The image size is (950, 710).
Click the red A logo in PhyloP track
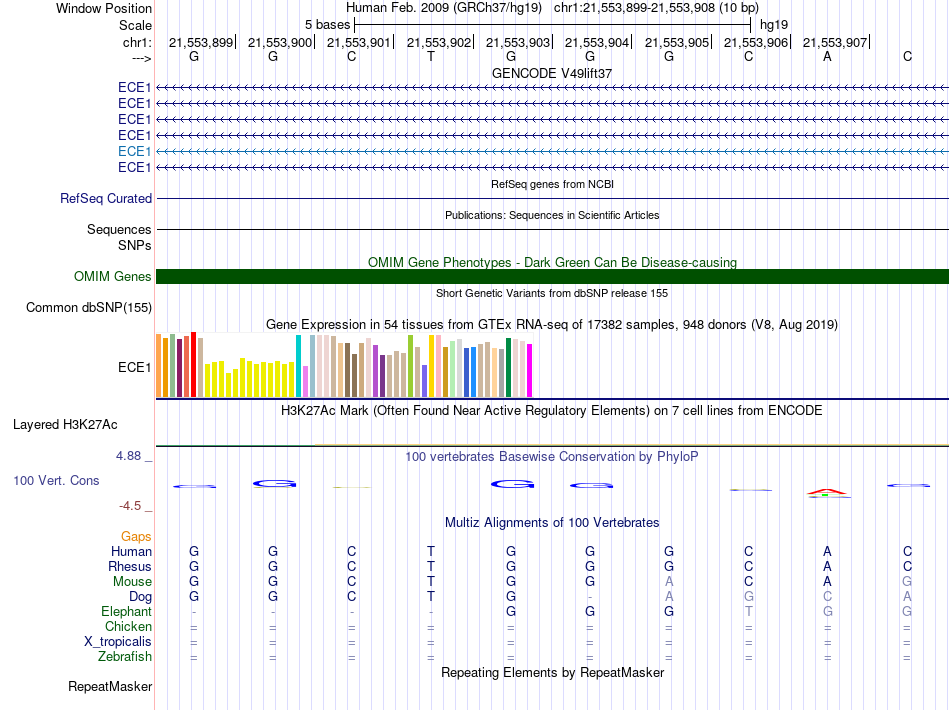(827, 492)
